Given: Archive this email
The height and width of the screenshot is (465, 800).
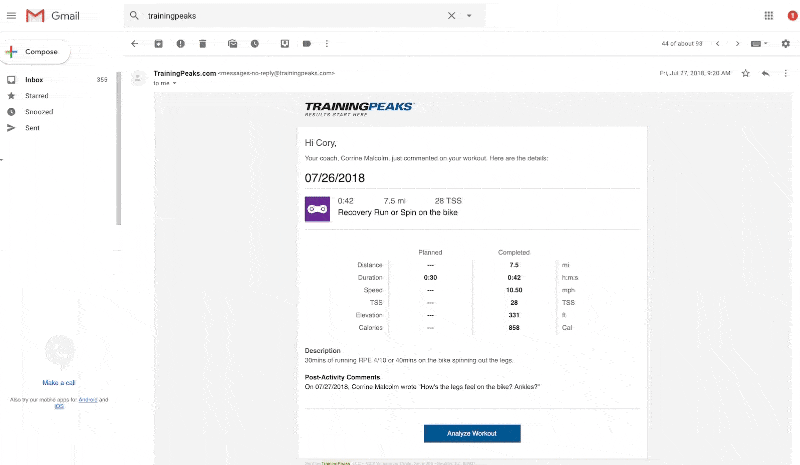Looking at the screenshot, I should pyautogui.click(x=159, y=44).
